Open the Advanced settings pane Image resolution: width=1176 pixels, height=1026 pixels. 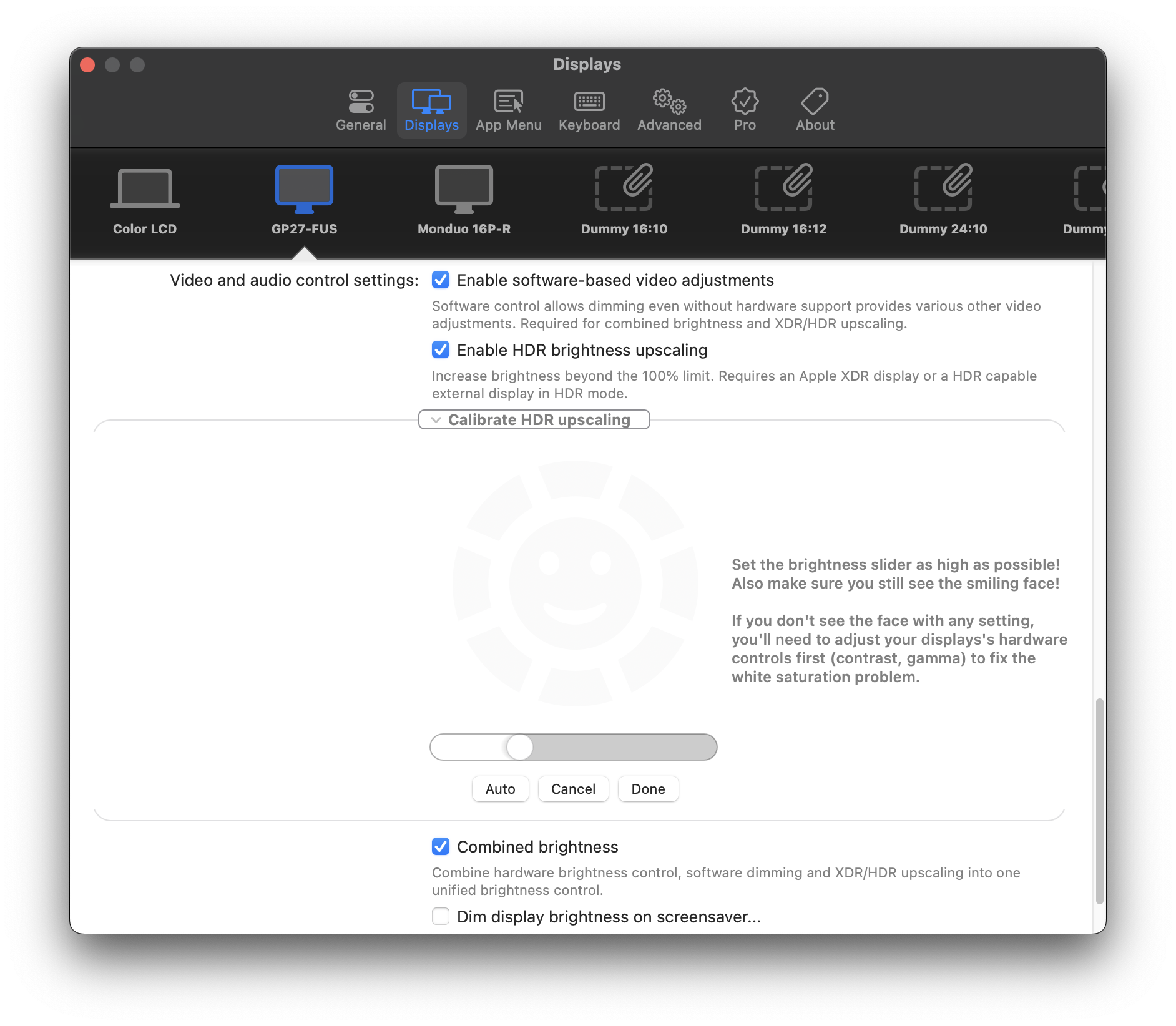pyautogui.click(x=669, y=110)
